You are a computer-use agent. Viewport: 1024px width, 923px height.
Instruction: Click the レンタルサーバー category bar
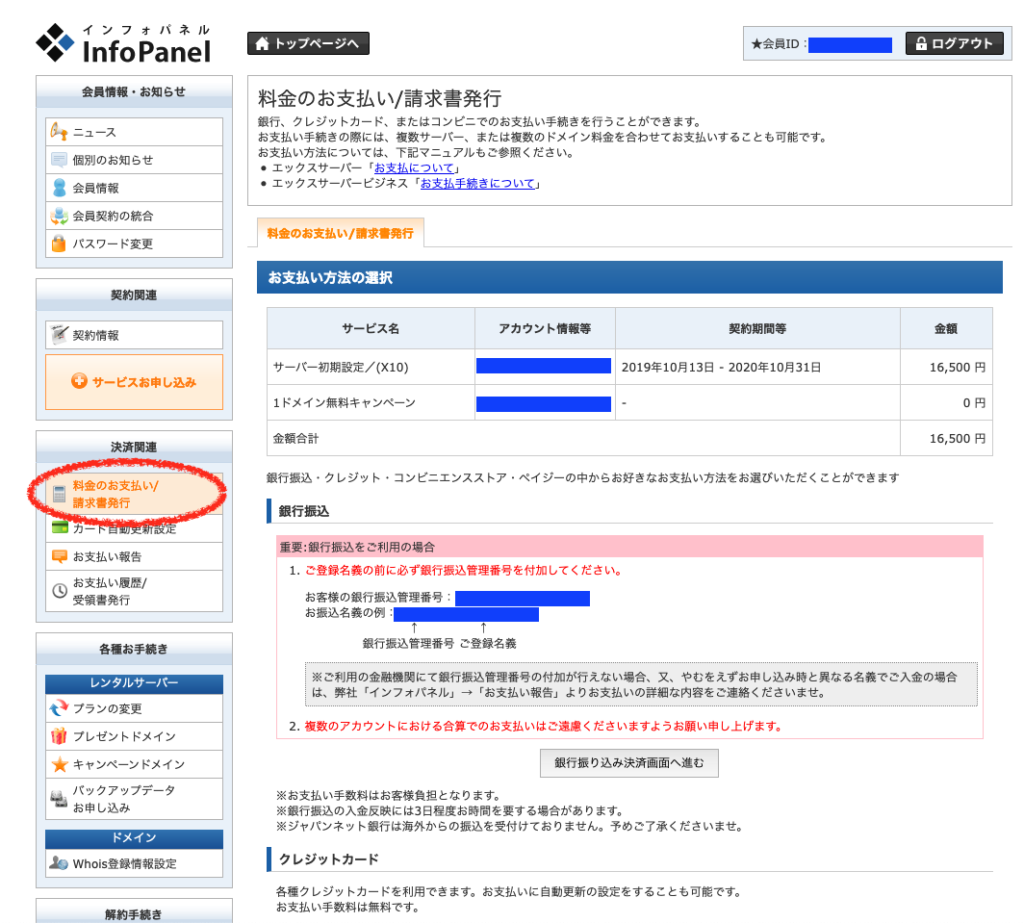134,683
